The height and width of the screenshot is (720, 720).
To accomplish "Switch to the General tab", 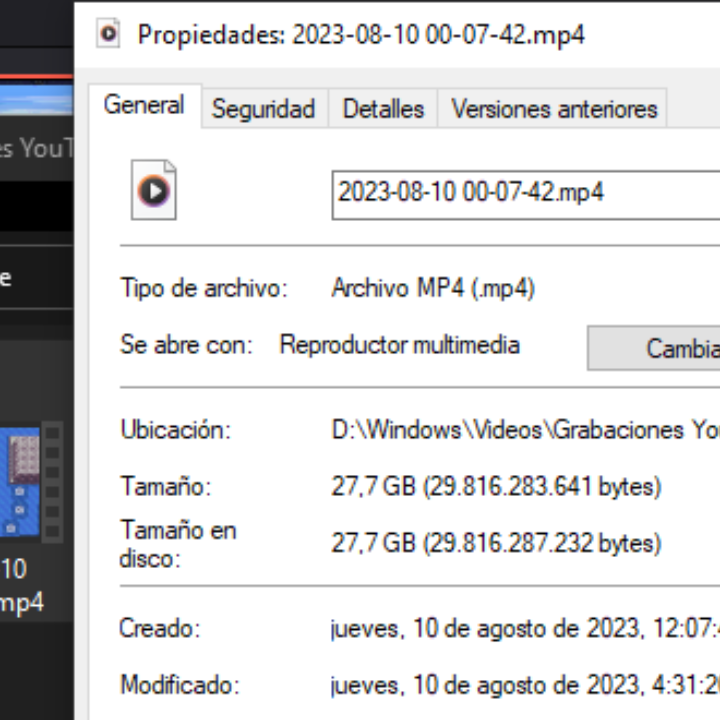I will point(144,105).
